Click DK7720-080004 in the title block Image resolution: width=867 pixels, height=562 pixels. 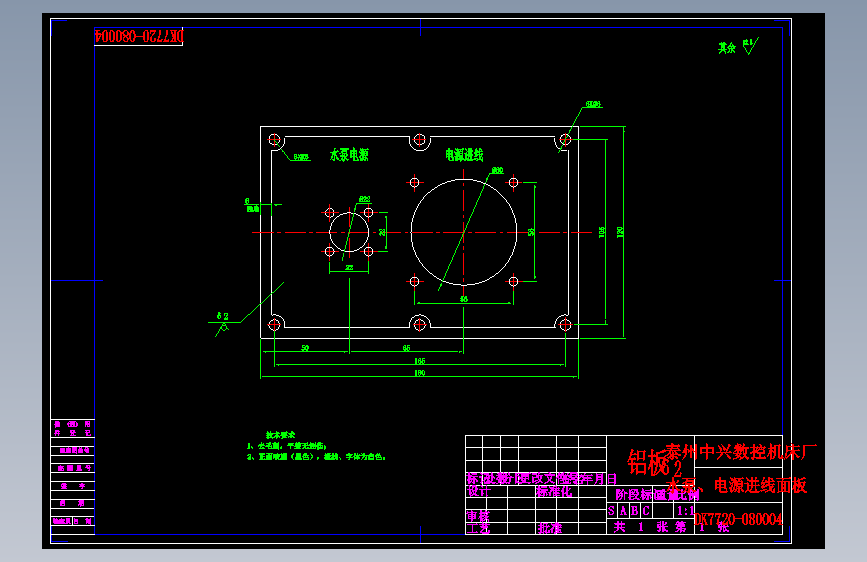click(738, 519)
